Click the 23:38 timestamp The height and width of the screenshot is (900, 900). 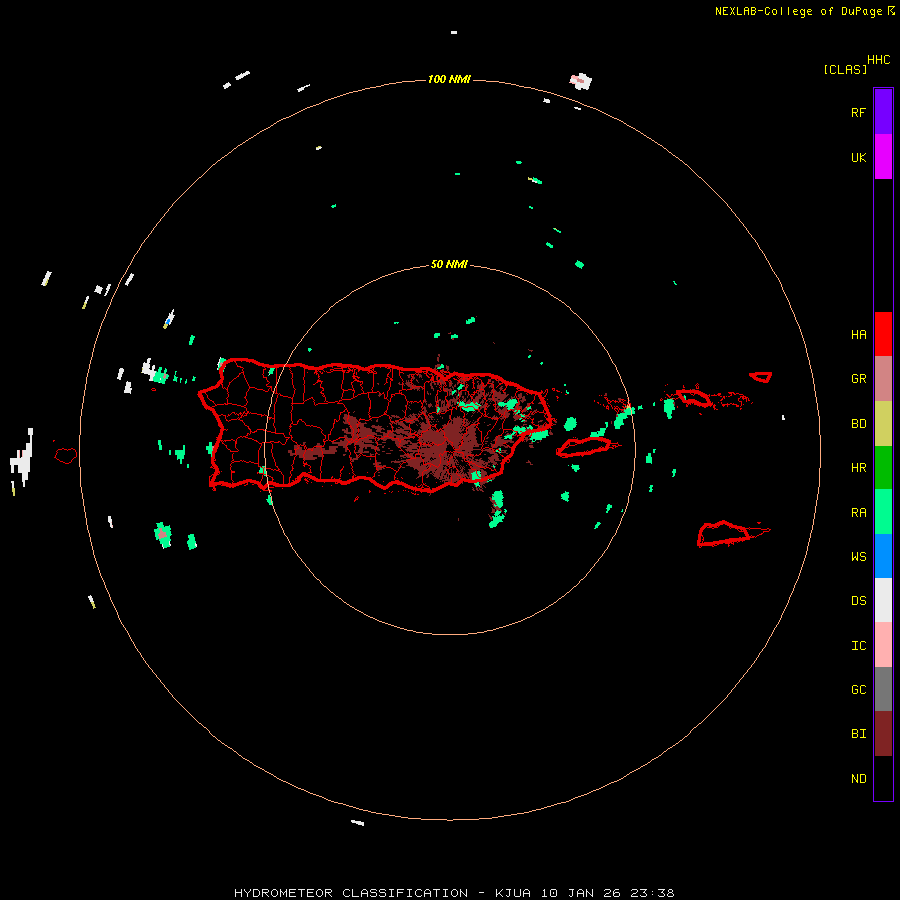[652, 893]
